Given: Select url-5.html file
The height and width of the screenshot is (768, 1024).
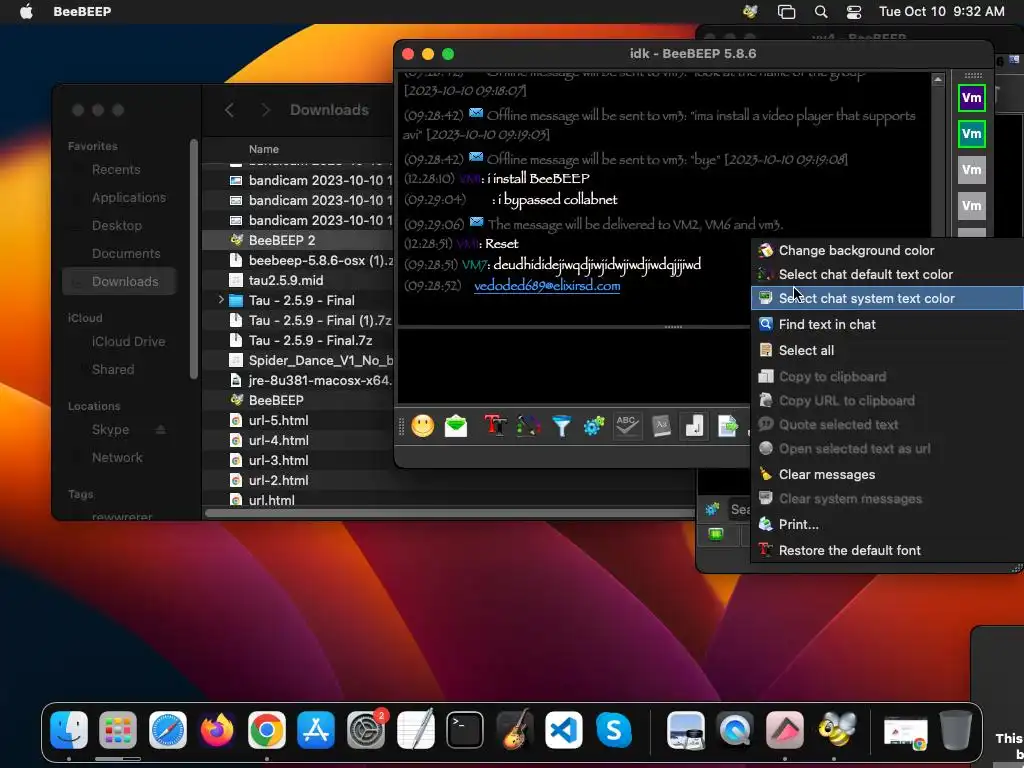Looking at the screenshot, I should tap(278, 421).
